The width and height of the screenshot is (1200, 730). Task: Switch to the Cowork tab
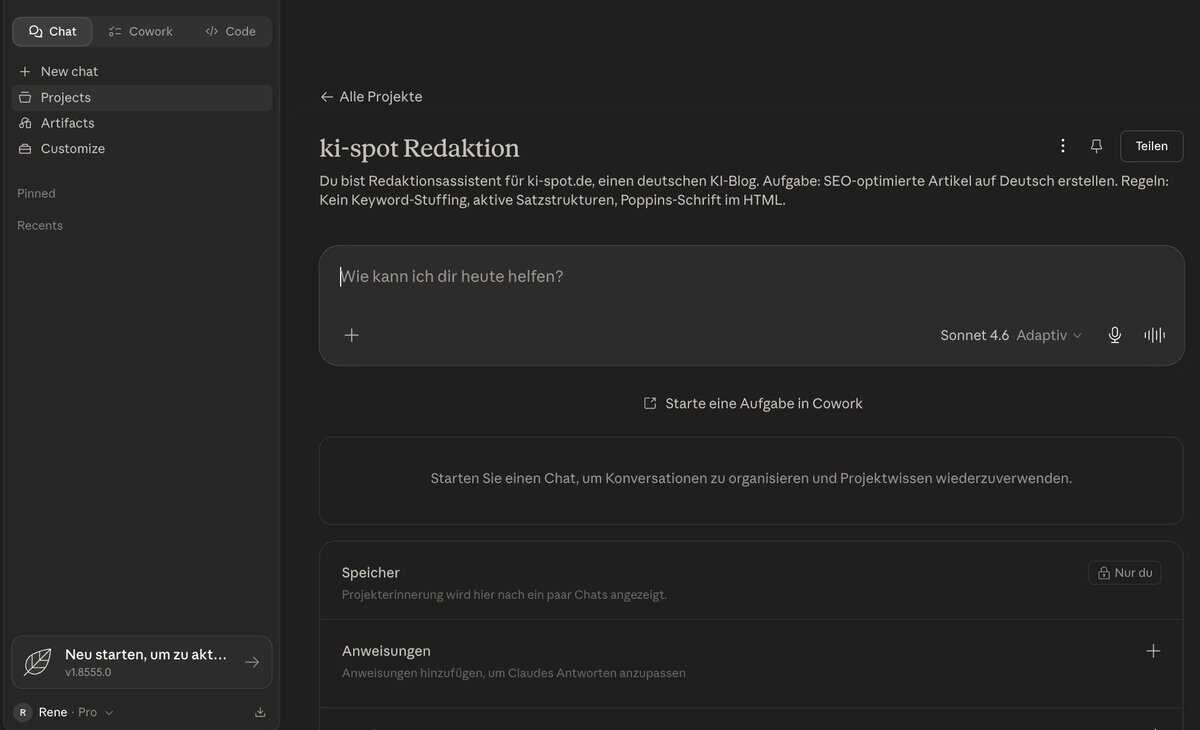(140, 31)
